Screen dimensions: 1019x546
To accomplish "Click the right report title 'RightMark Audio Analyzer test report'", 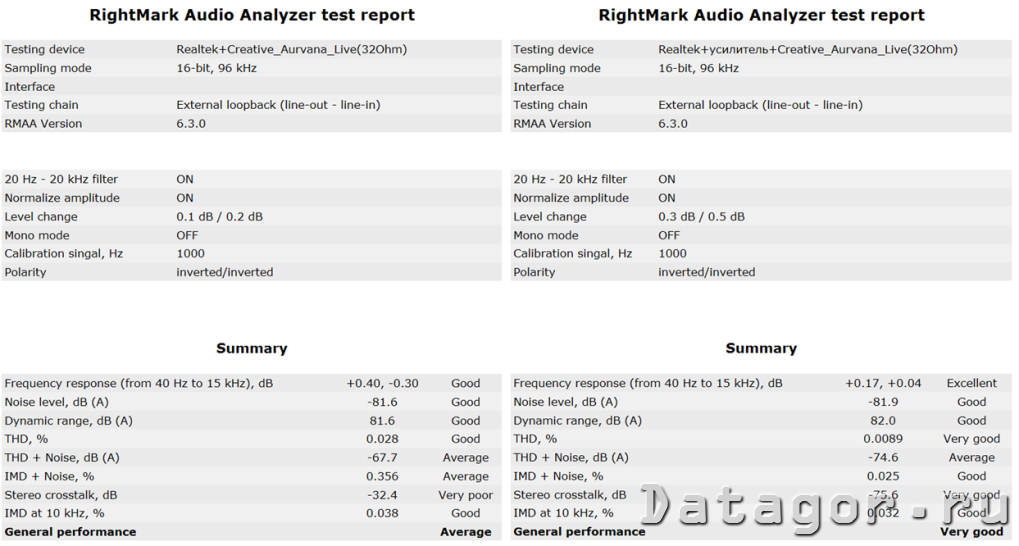I will (761, 15).
